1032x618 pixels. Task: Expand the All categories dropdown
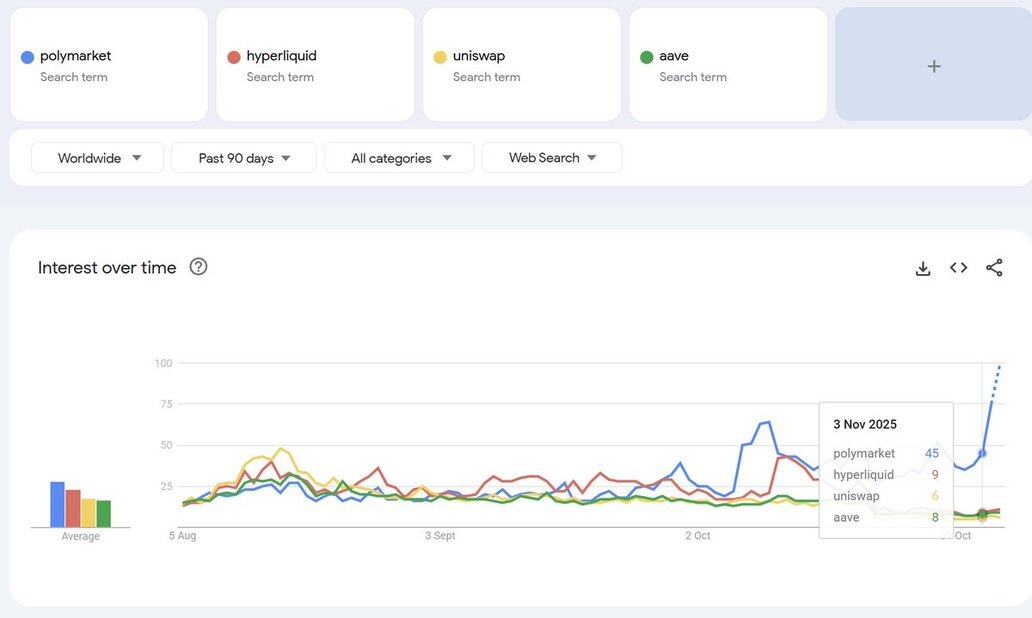point(400,158)
